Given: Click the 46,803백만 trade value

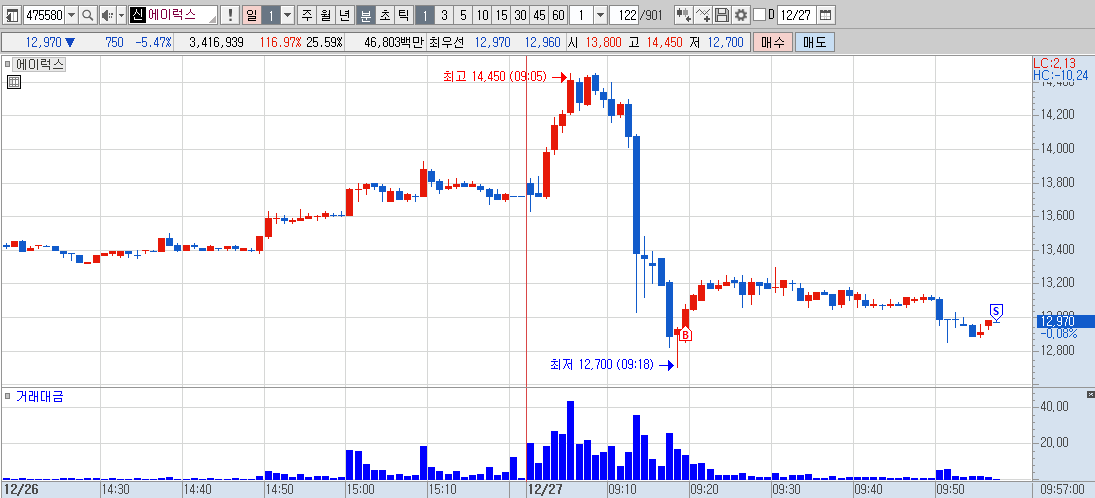Looking at the screenshot, I should pyautogui.click(x=394, y=43).
